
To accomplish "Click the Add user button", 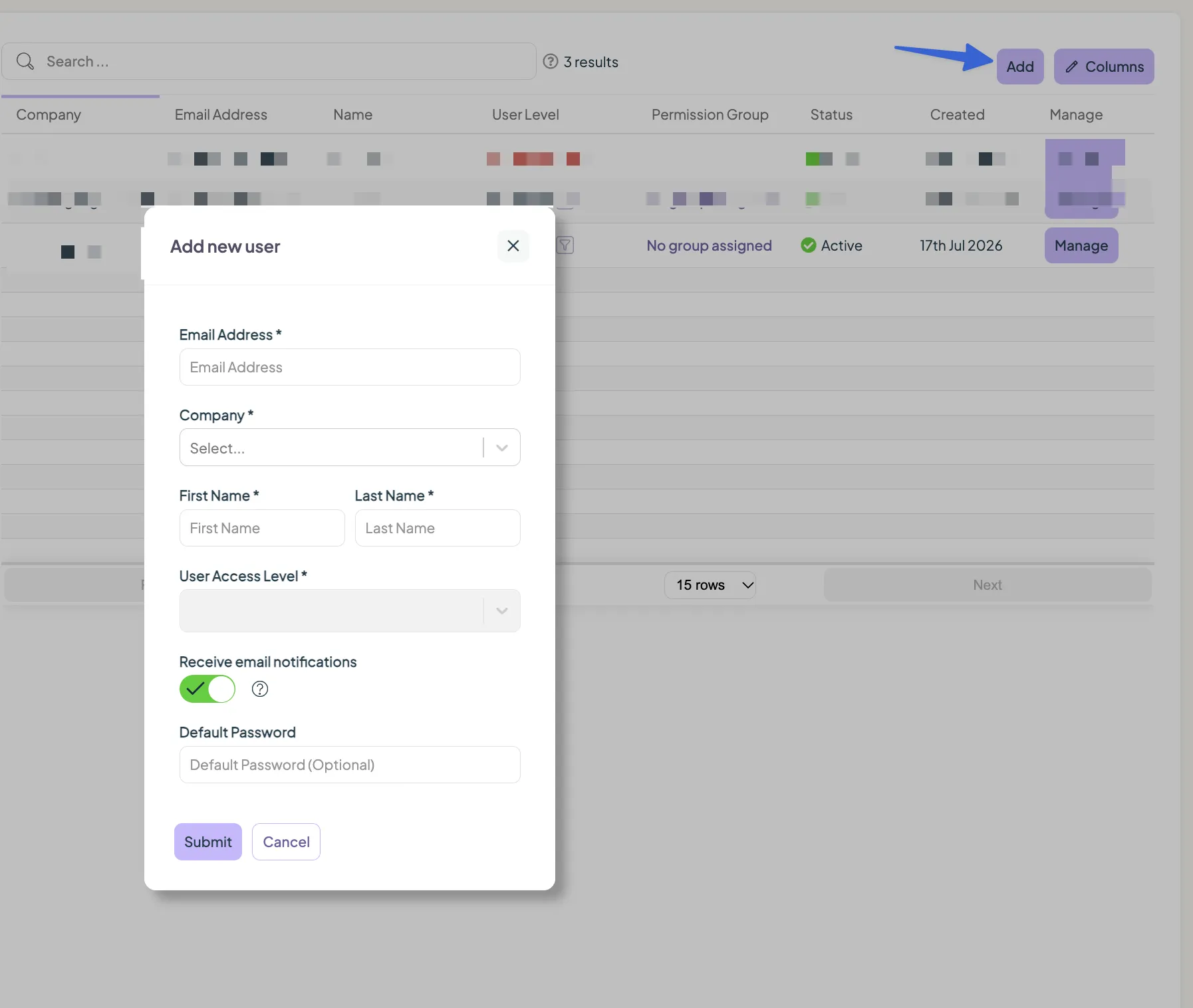I will [1020, 66].
